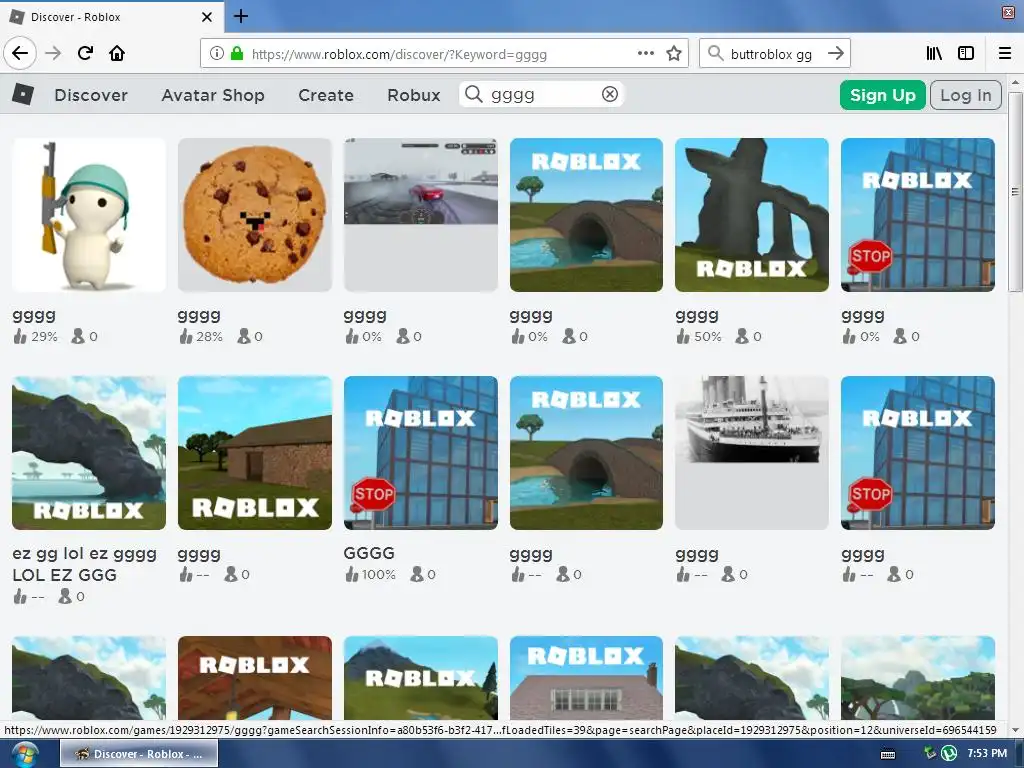Click player count icon beside 28% rating
The height and width of the screenshot is (768, 1024).
pos(244,336)
